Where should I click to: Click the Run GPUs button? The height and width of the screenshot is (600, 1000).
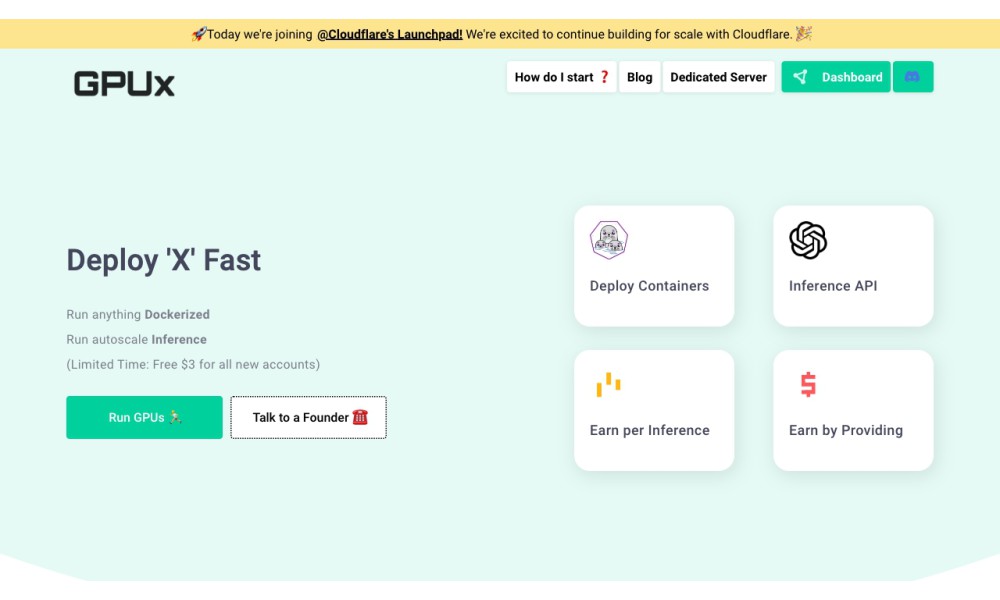coord(144,417)
